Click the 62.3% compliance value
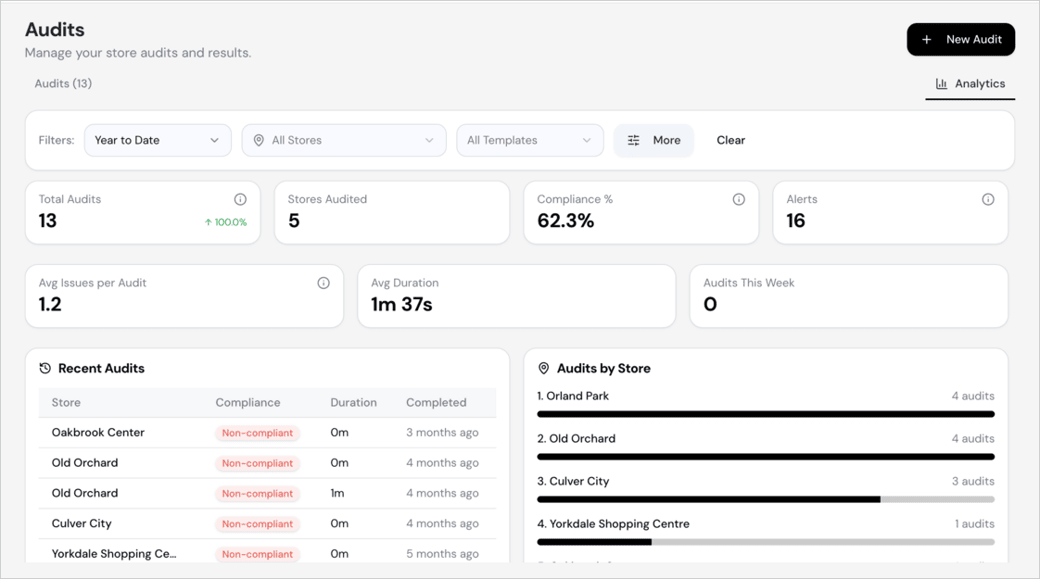Screen dimensions: 1040x579 pyautogui.click(x=566, y=221)
